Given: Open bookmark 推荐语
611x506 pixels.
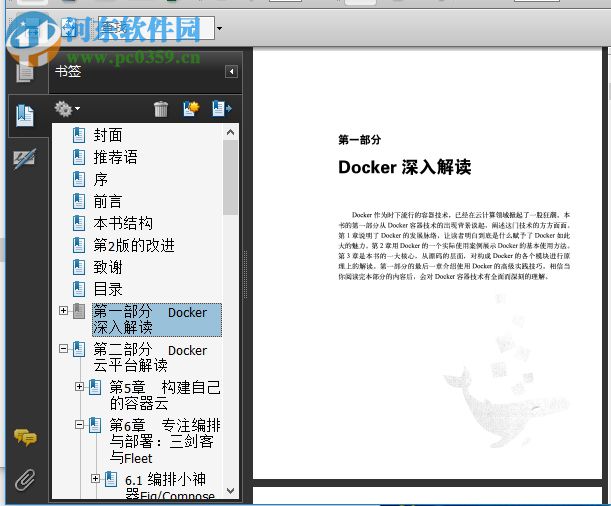Looking at the screenshot, I should click(x=115, y=157).
